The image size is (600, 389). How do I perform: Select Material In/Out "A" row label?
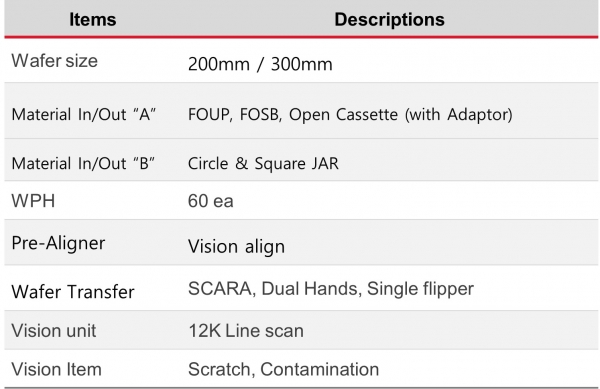pyautogui.click(x=84, y=114)
